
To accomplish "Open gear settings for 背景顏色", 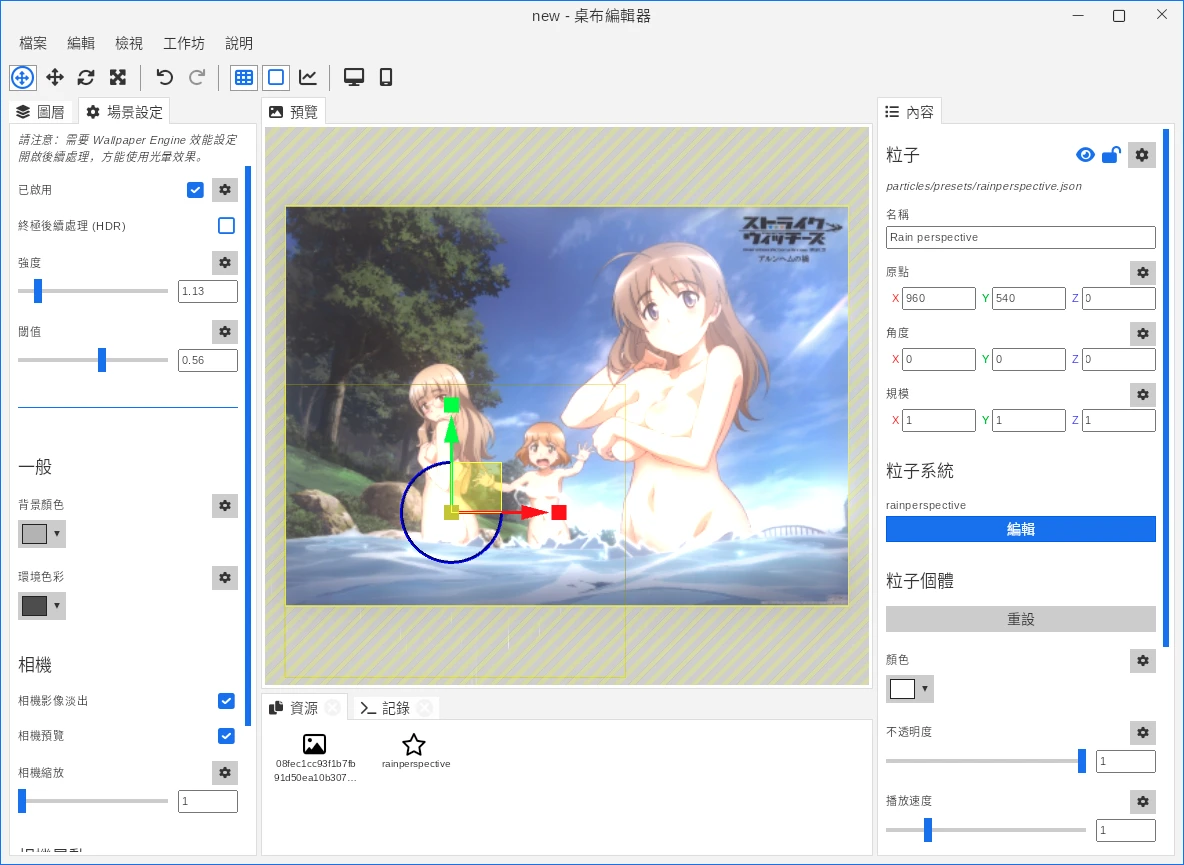I will 225,505.
